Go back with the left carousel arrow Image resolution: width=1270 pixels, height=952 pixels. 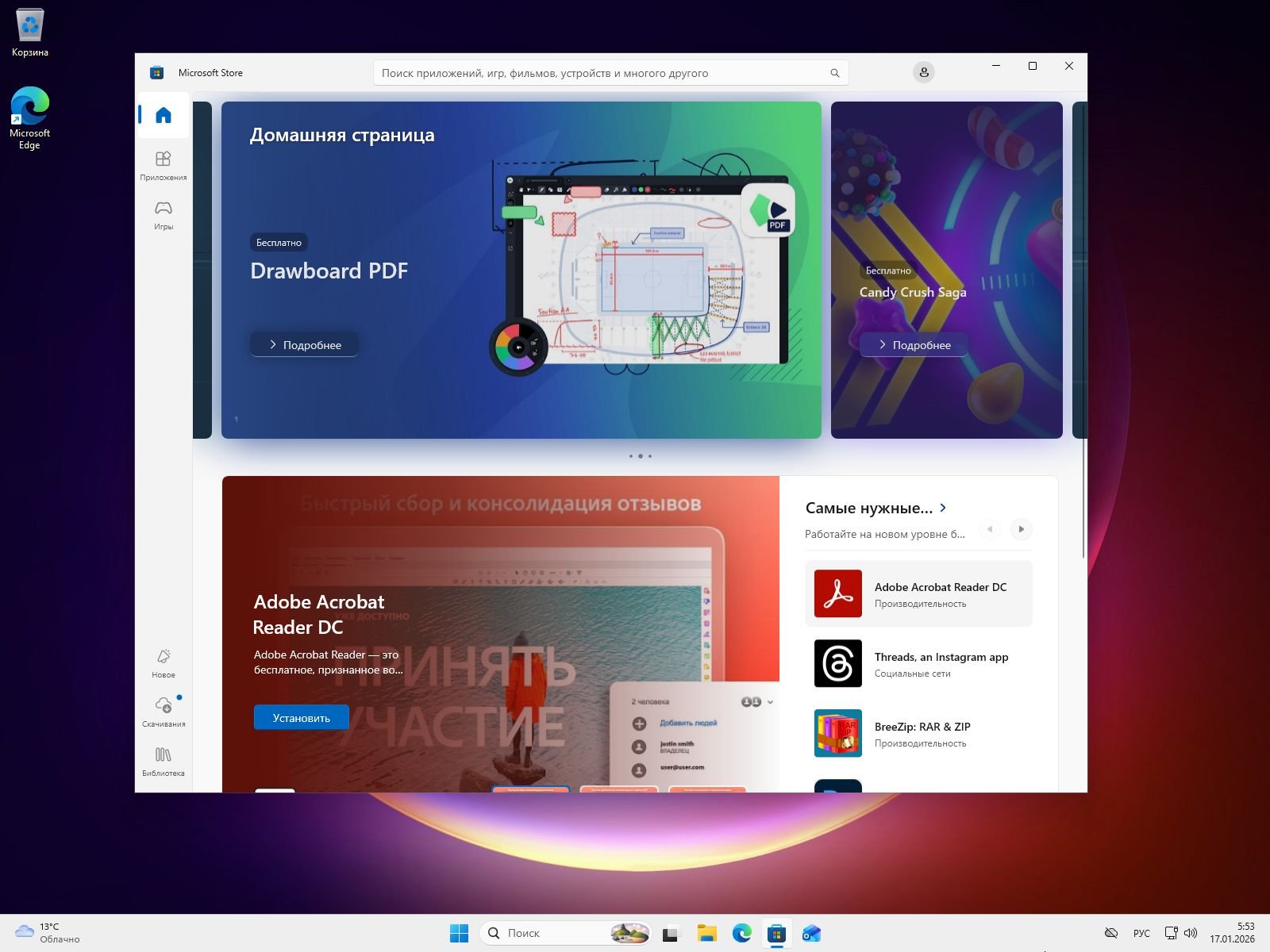point(989,529)
